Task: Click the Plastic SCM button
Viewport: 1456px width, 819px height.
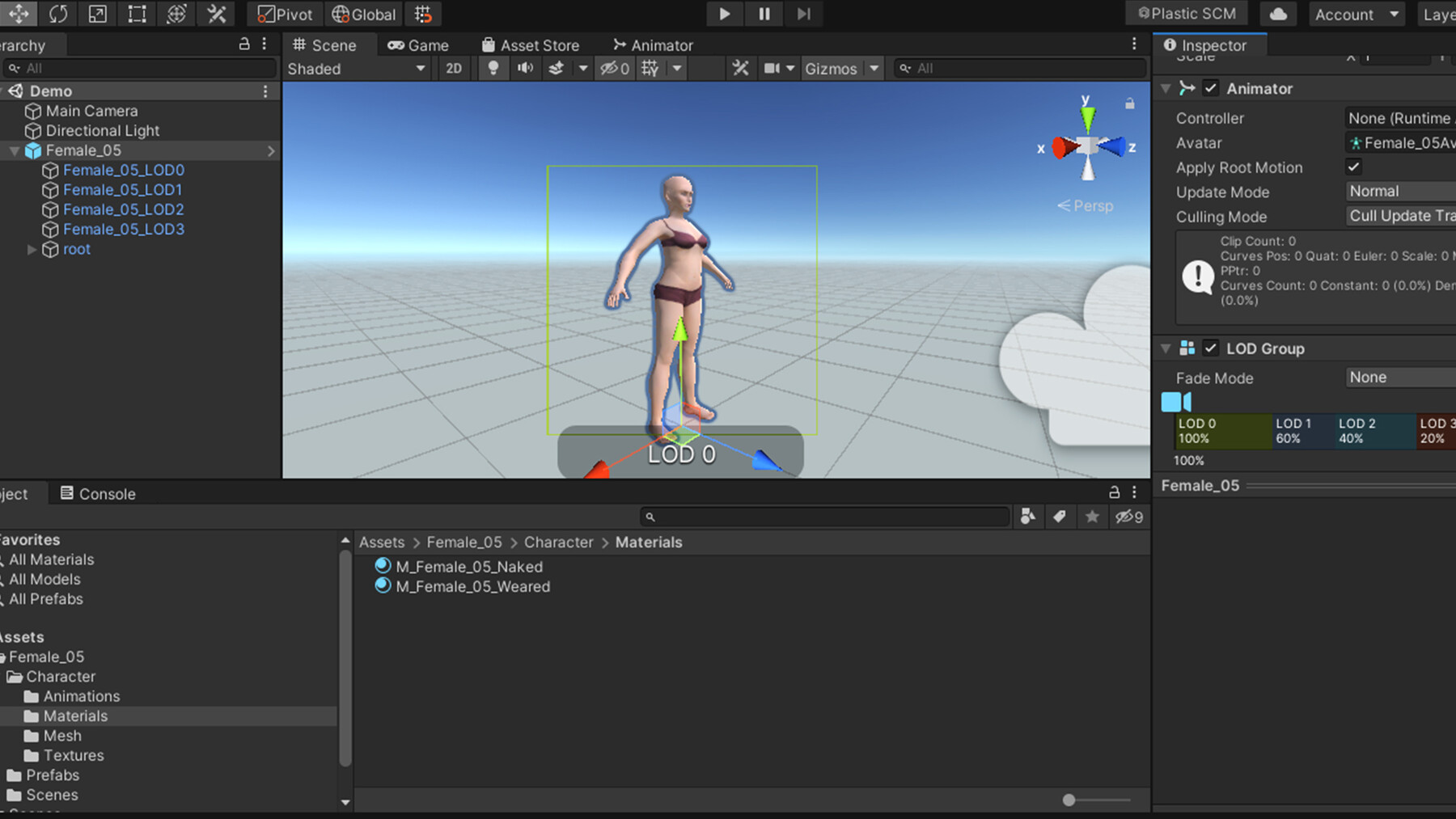Action: pyautogui.click(x=1185, y=14)
